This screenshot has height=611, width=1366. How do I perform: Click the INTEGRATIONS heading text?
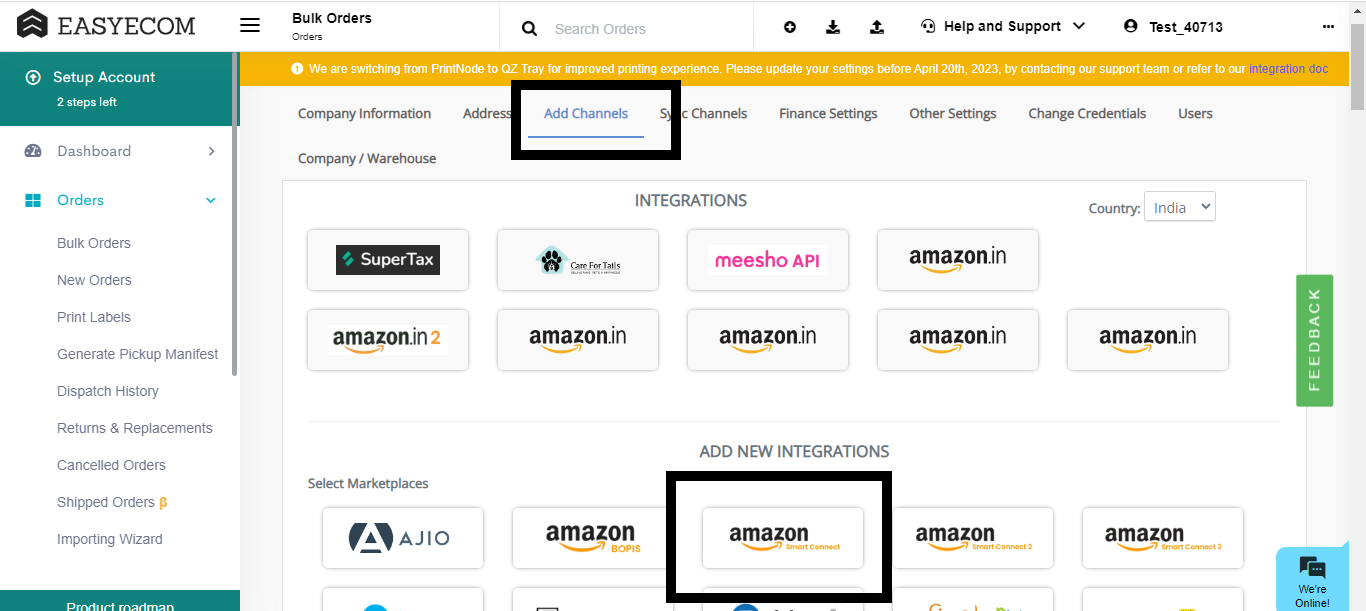[691, 200]
